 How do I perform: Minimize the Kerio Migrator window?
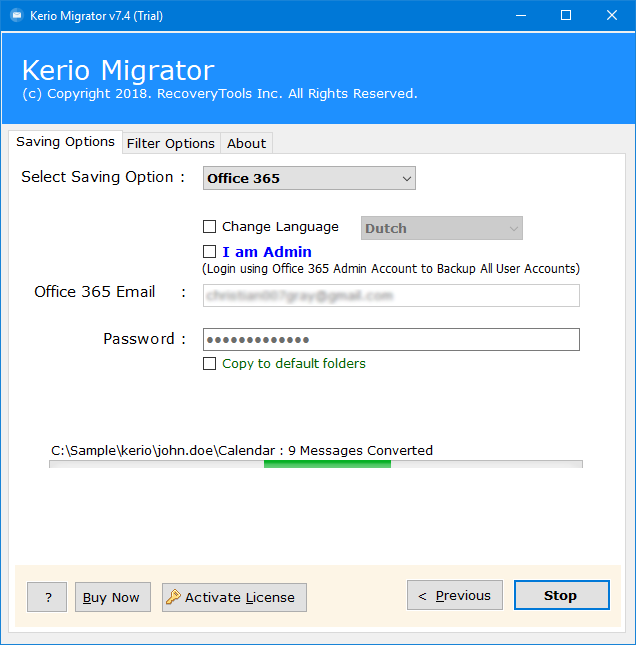pos(521,16)
